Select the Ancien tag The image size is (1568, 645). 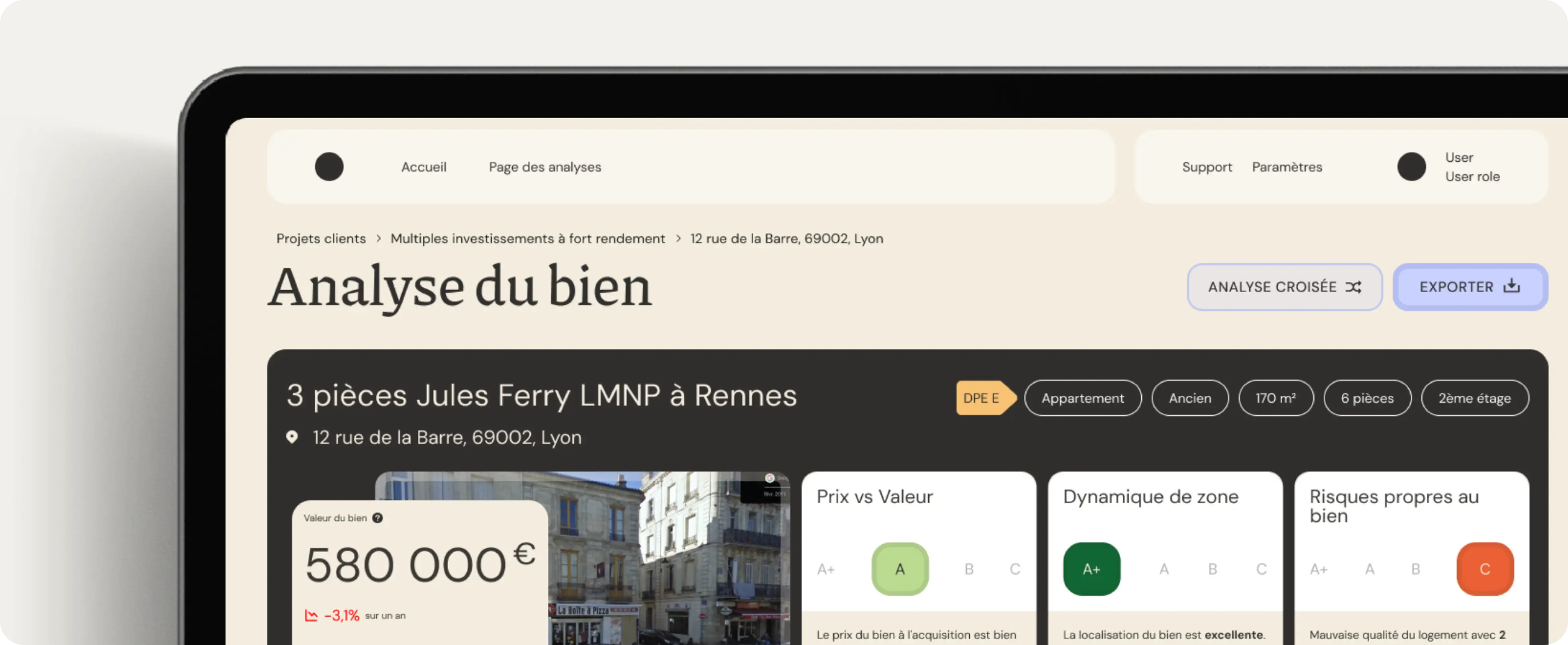point(1190,398)
